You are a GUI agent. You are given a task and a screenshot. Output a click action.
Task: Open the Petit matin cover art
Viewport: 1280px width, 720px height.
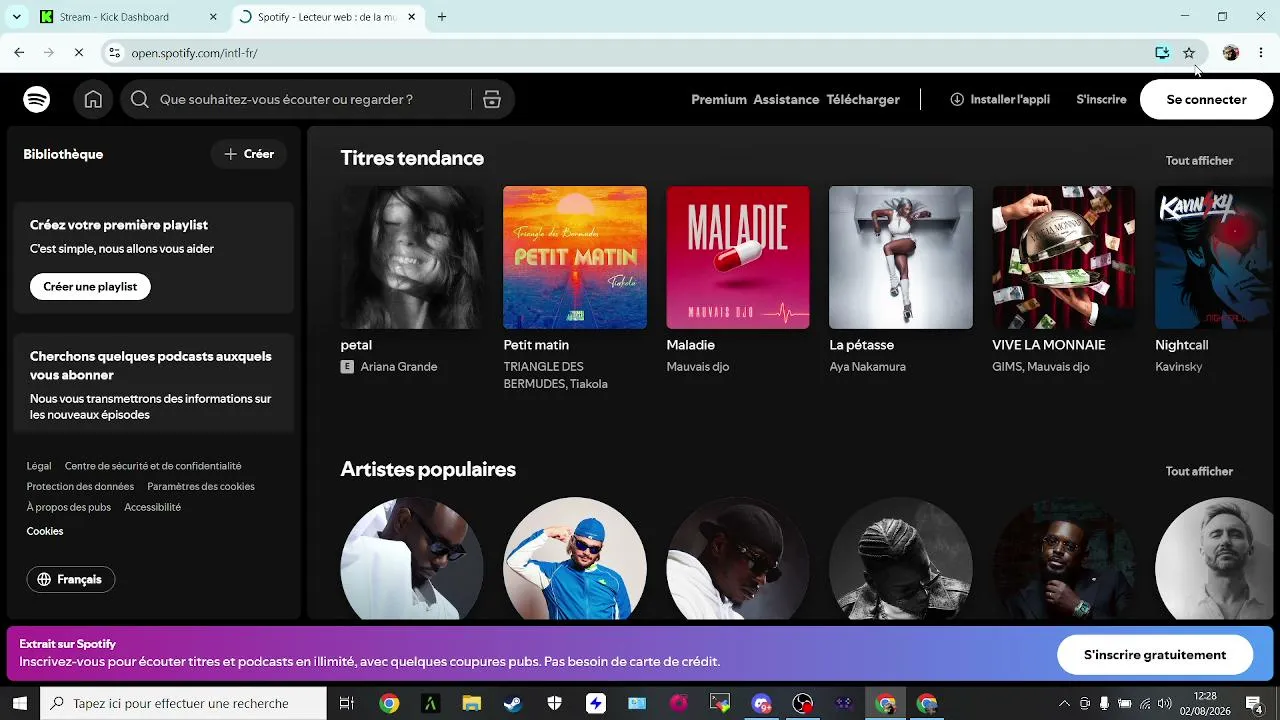(575, 257)
